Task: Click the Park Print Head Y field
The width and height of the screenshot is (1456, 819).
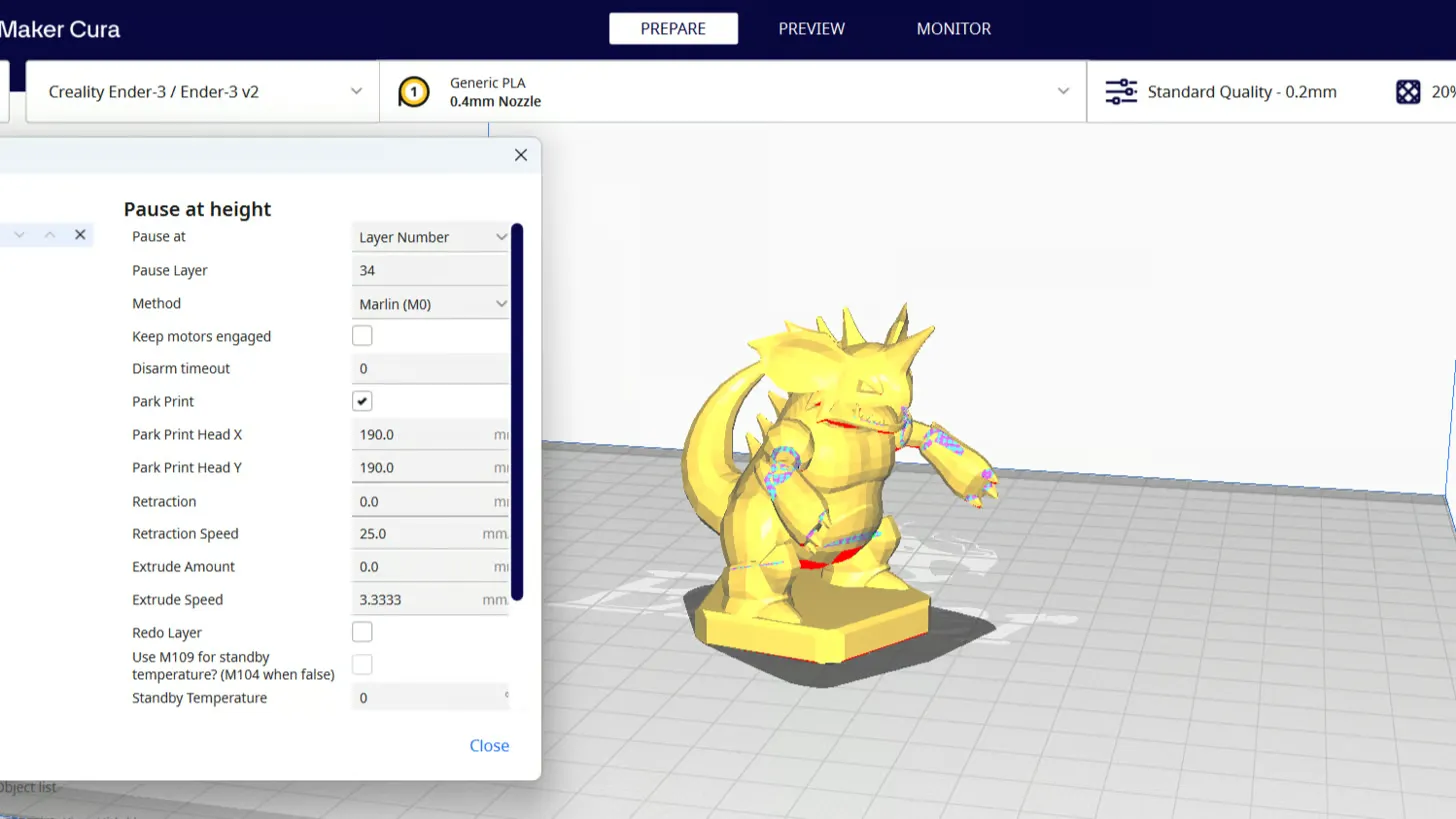Action: click(x=431, y=468)
